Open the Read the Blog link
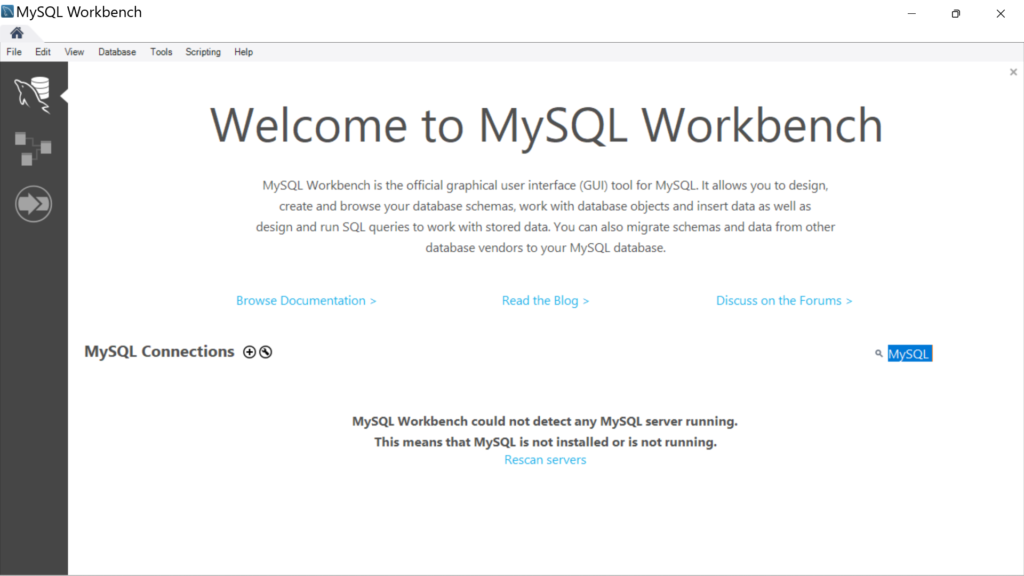Screen dimensions: 1024x576 point(545,300)
